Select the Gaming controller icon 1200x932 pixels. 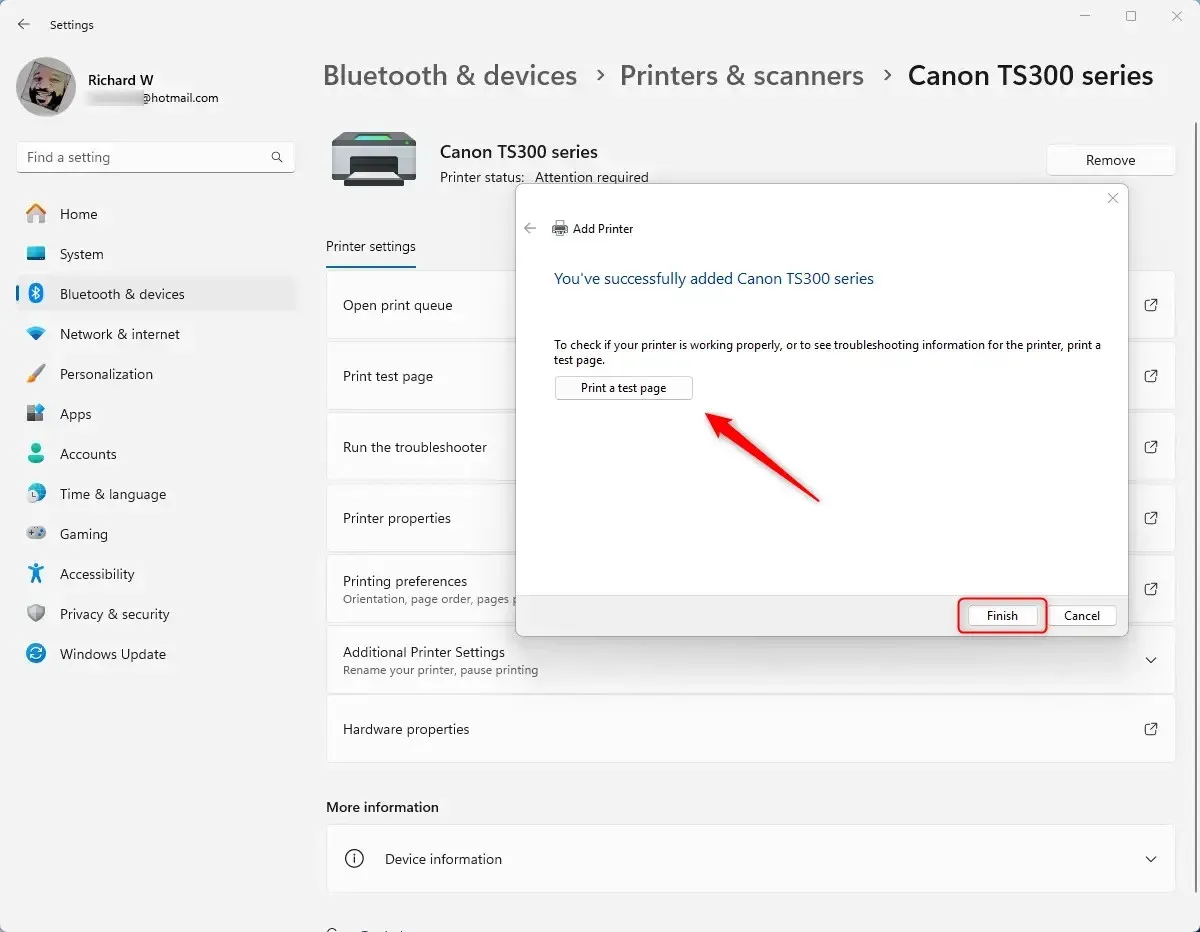pos(36,534)
